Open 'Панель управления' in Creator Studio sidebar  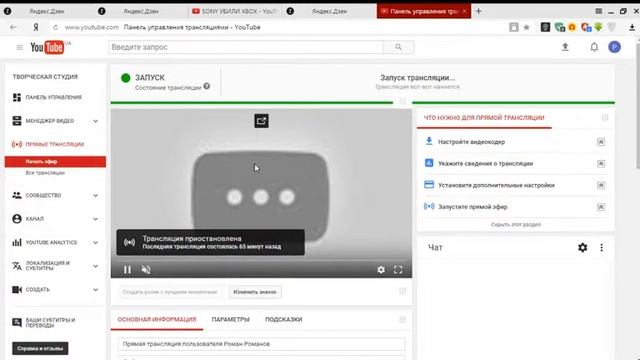pos(54,98)
